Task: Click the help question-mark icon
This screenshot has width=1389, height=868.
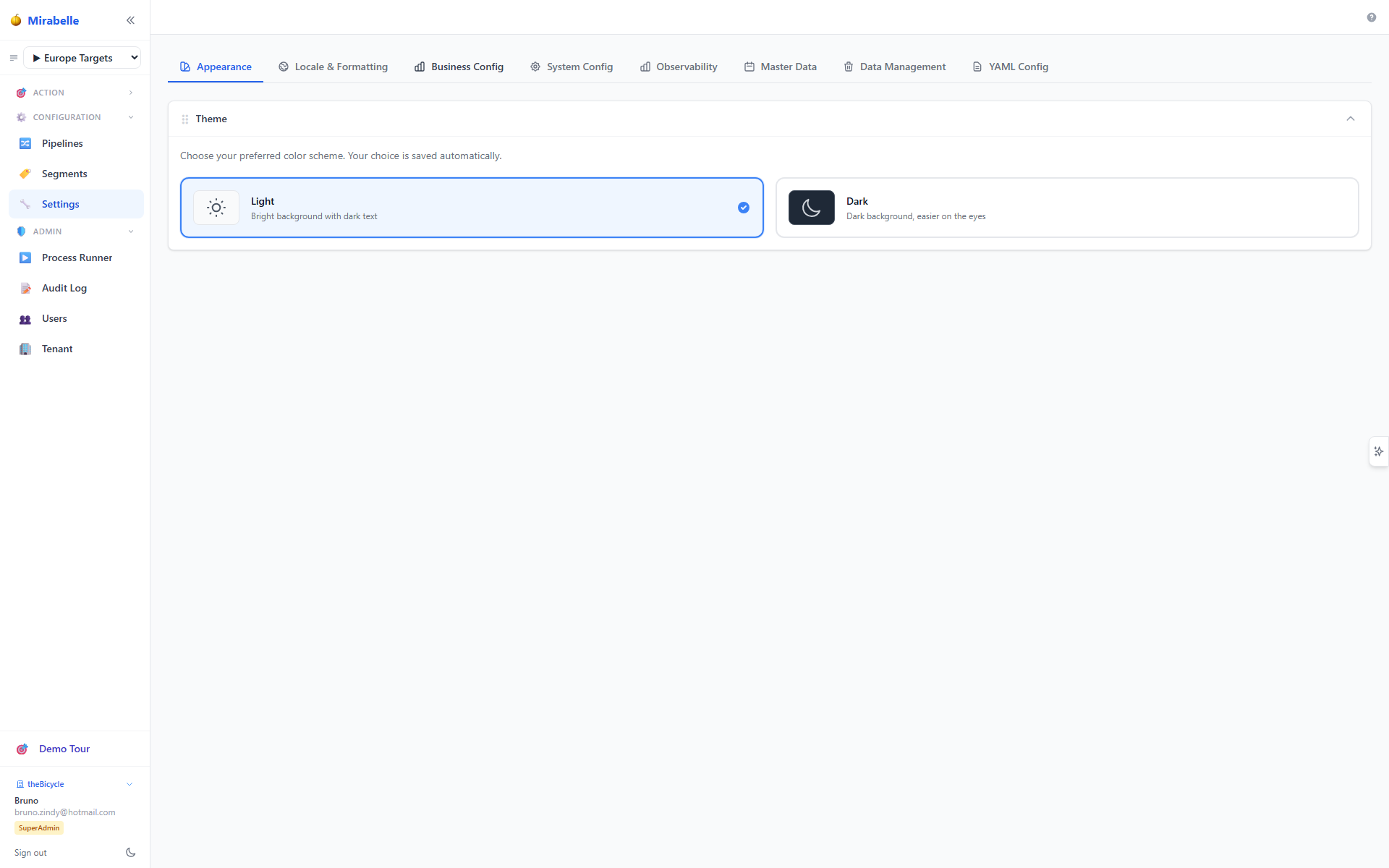Action: click(x=1372, y=17)
